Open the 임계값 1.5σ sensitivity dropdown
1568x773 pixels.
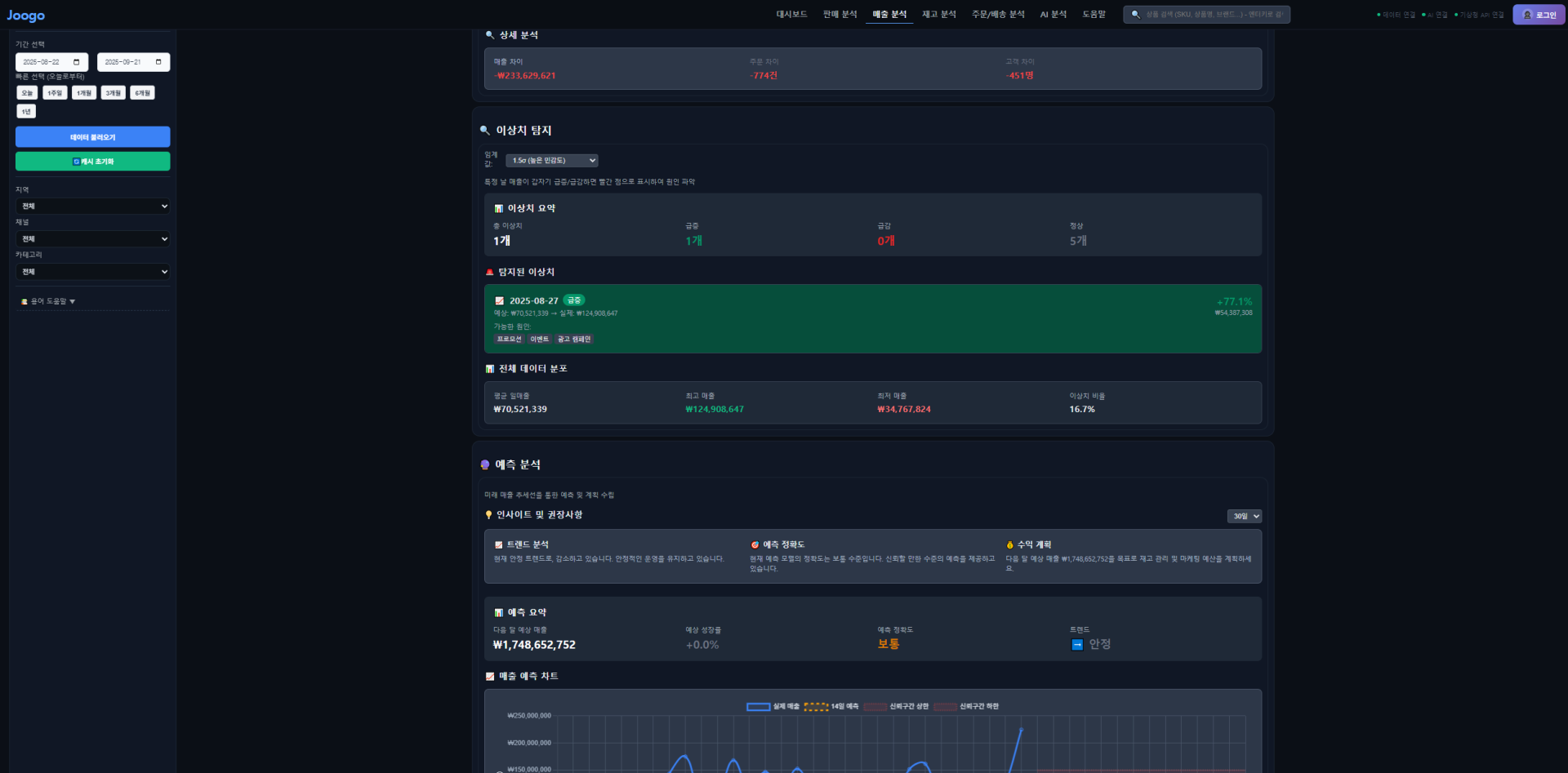(552, 161)
